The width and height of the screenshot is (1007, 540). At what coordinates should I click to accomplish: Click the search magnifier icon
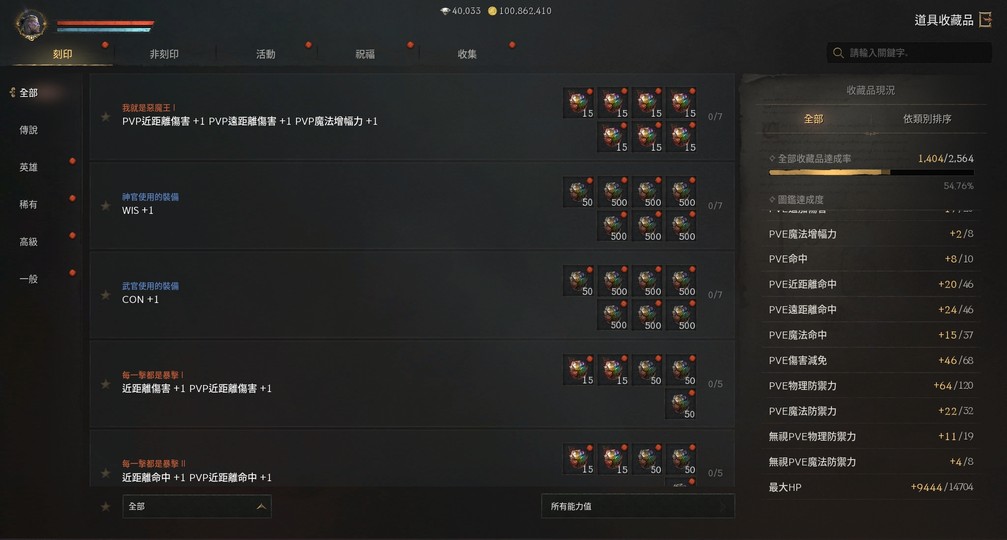(x=838, y=53)
